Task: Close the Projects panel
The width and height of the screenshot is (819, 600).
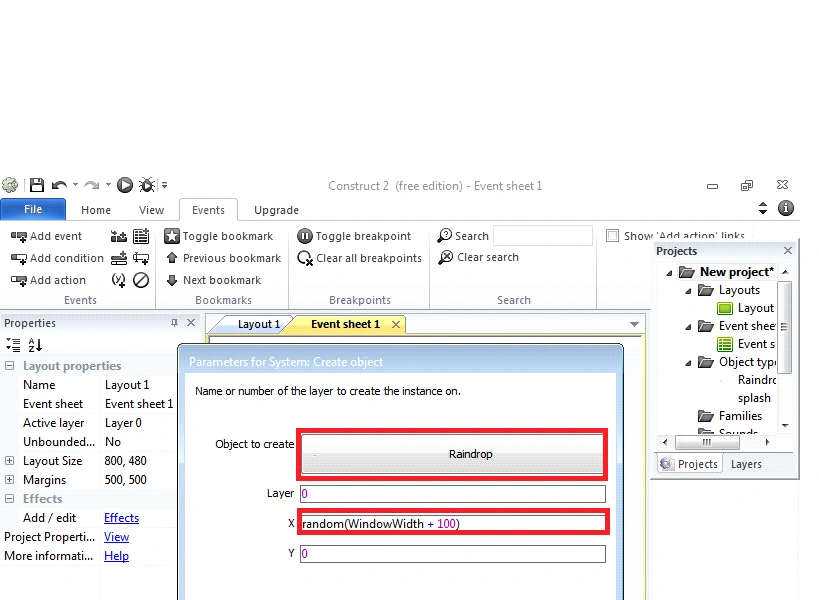Action: [788, 251]
